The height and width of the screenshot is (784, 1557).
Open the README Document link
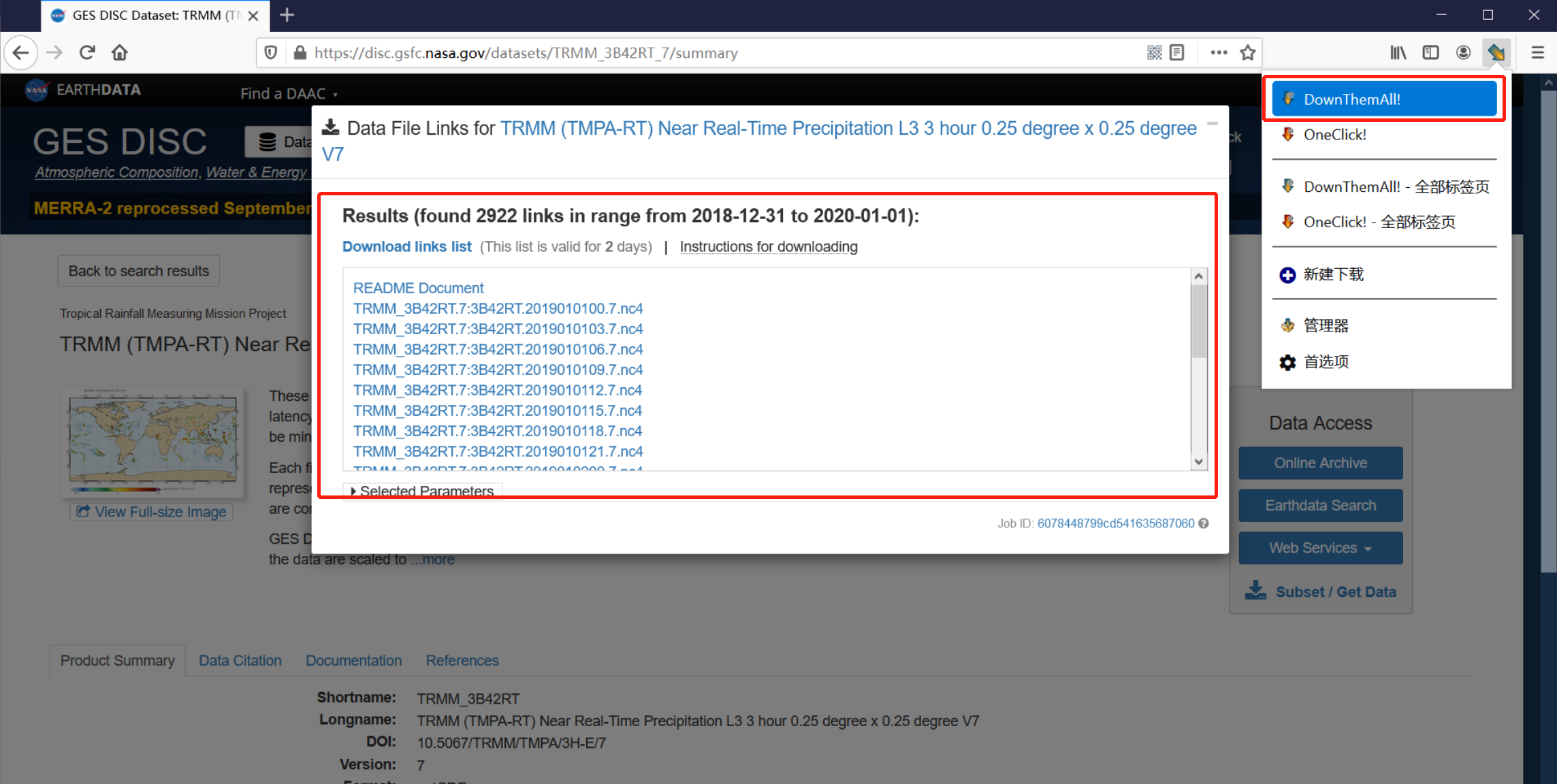coord(418,288)
